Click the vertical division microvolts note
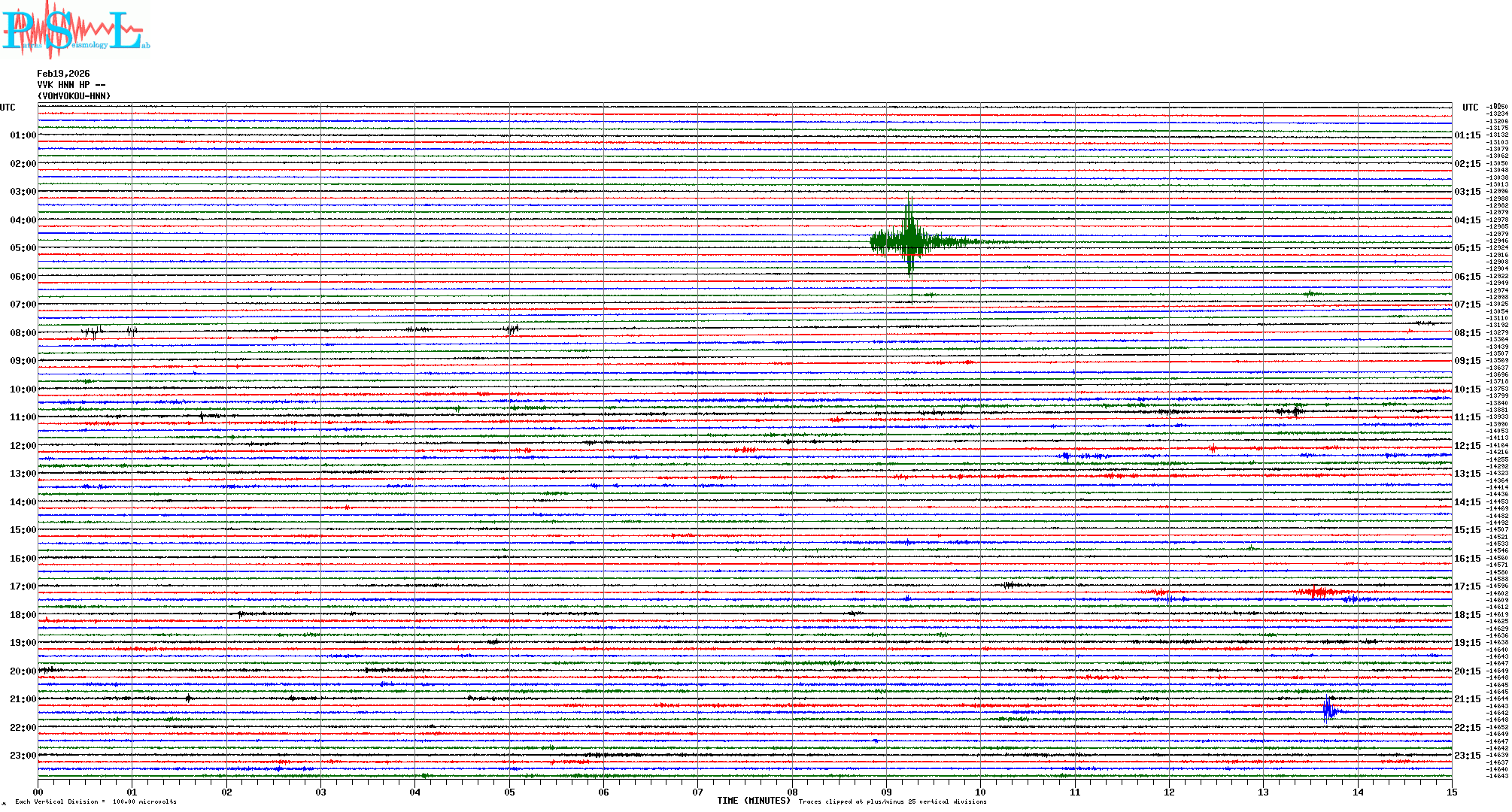This screenshot has height=812, width=1512. click(96, 801)
